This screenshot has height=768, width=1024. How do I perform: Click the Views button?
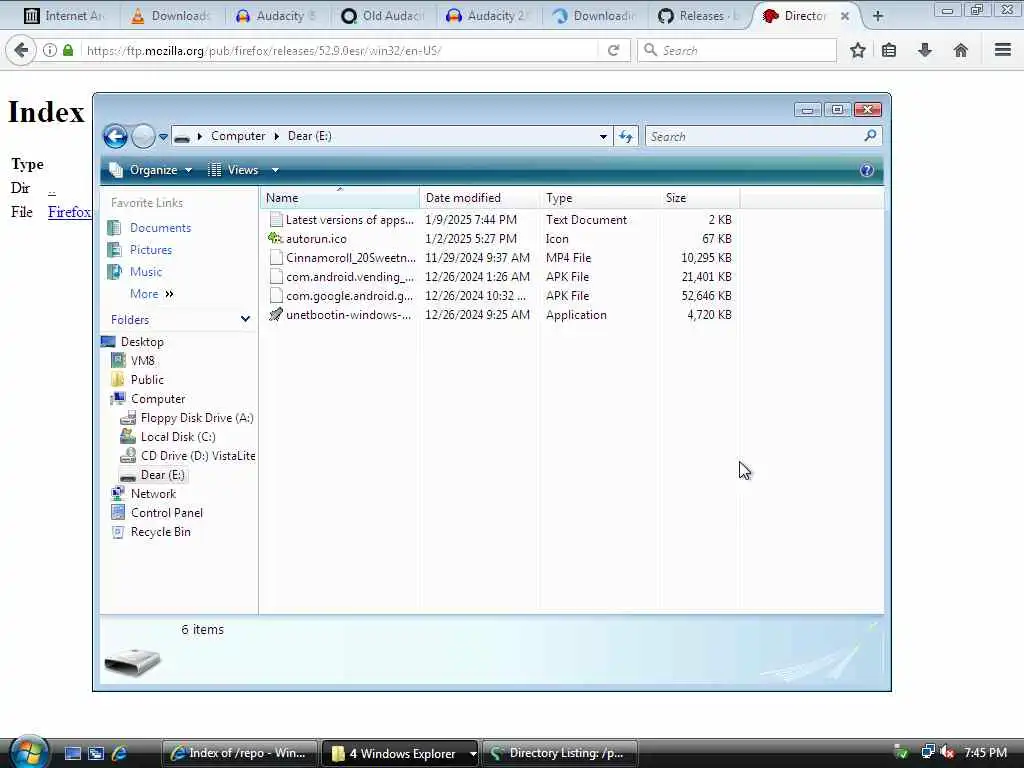pyautogui.click(x=234, y=170)
